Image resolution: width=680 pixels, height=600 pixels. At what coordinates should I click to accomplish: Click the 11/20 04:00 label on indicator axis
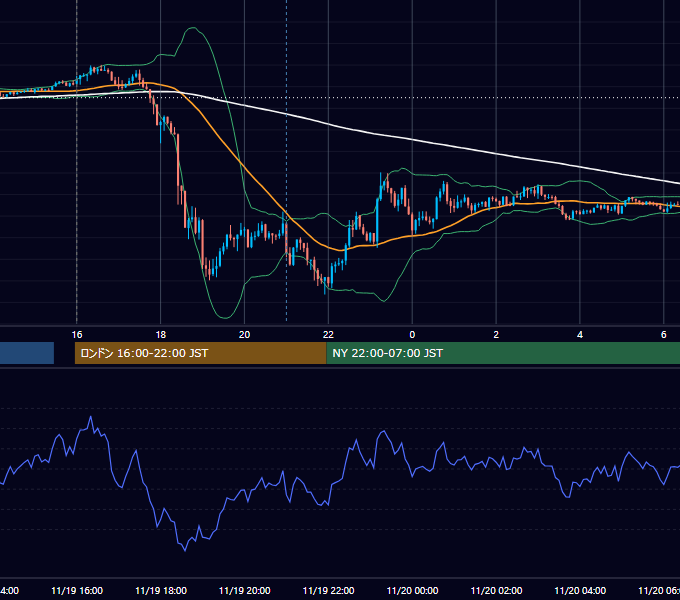coord(580,590)
